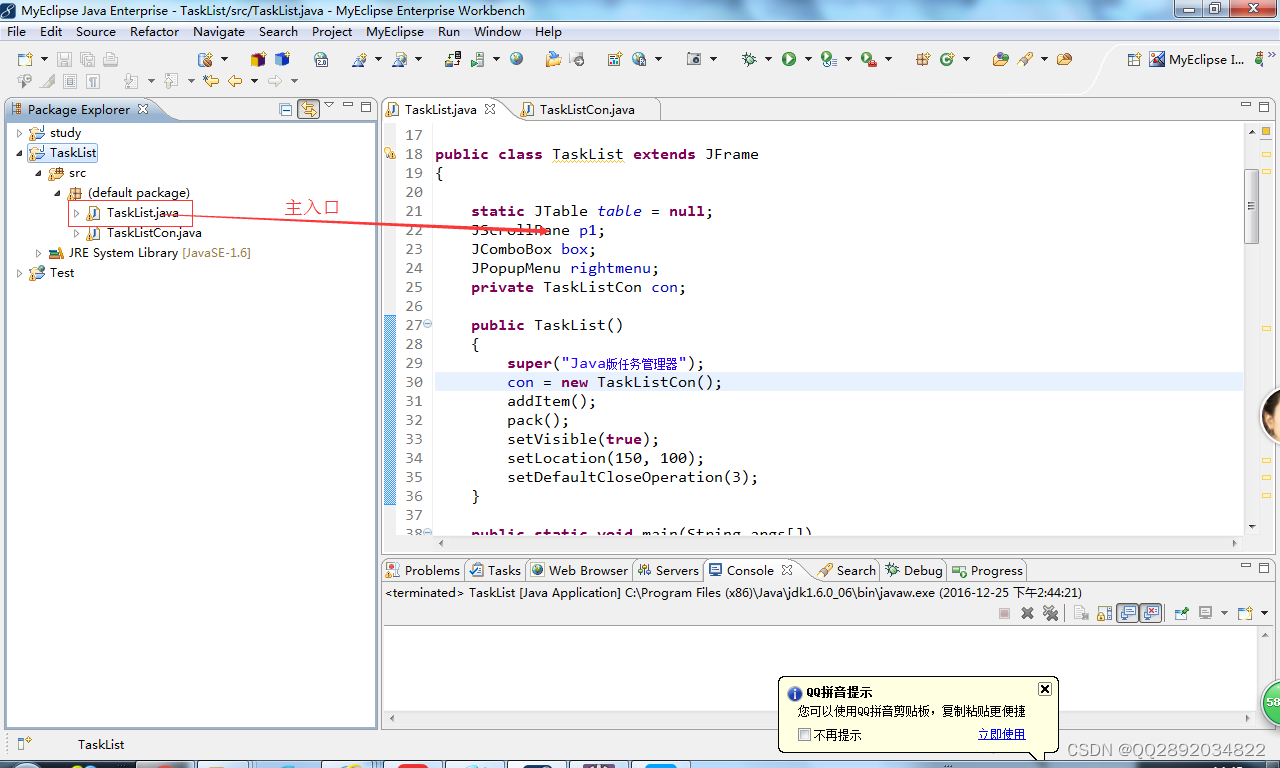Image resolution: width=1280 pixels, height=768 pixels.
Task: Open the Run button dropdown arrow
Action: [807, 60]
